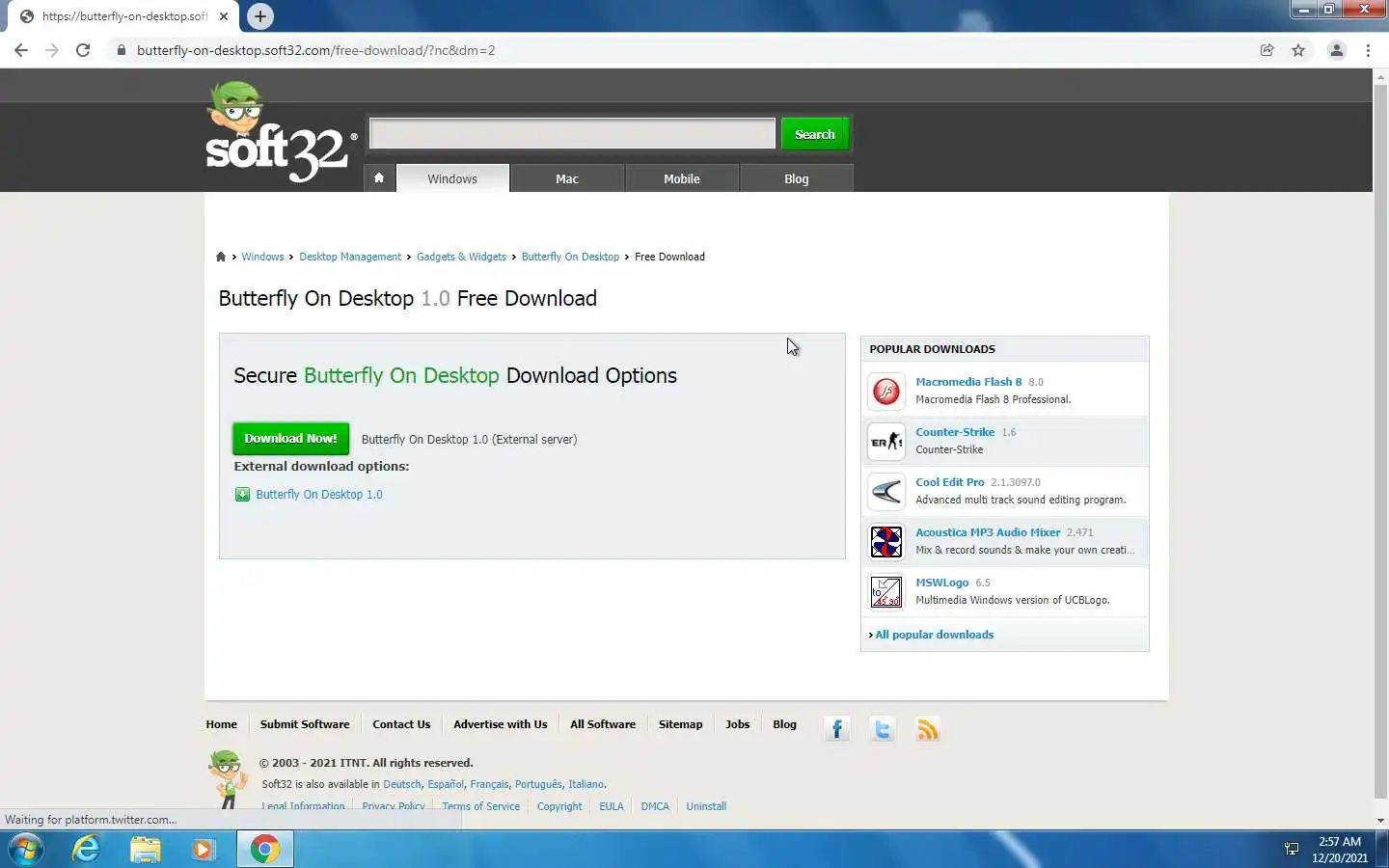Select the Mac tab
This screenshot has height=868, width=1389.
[567, 178]
